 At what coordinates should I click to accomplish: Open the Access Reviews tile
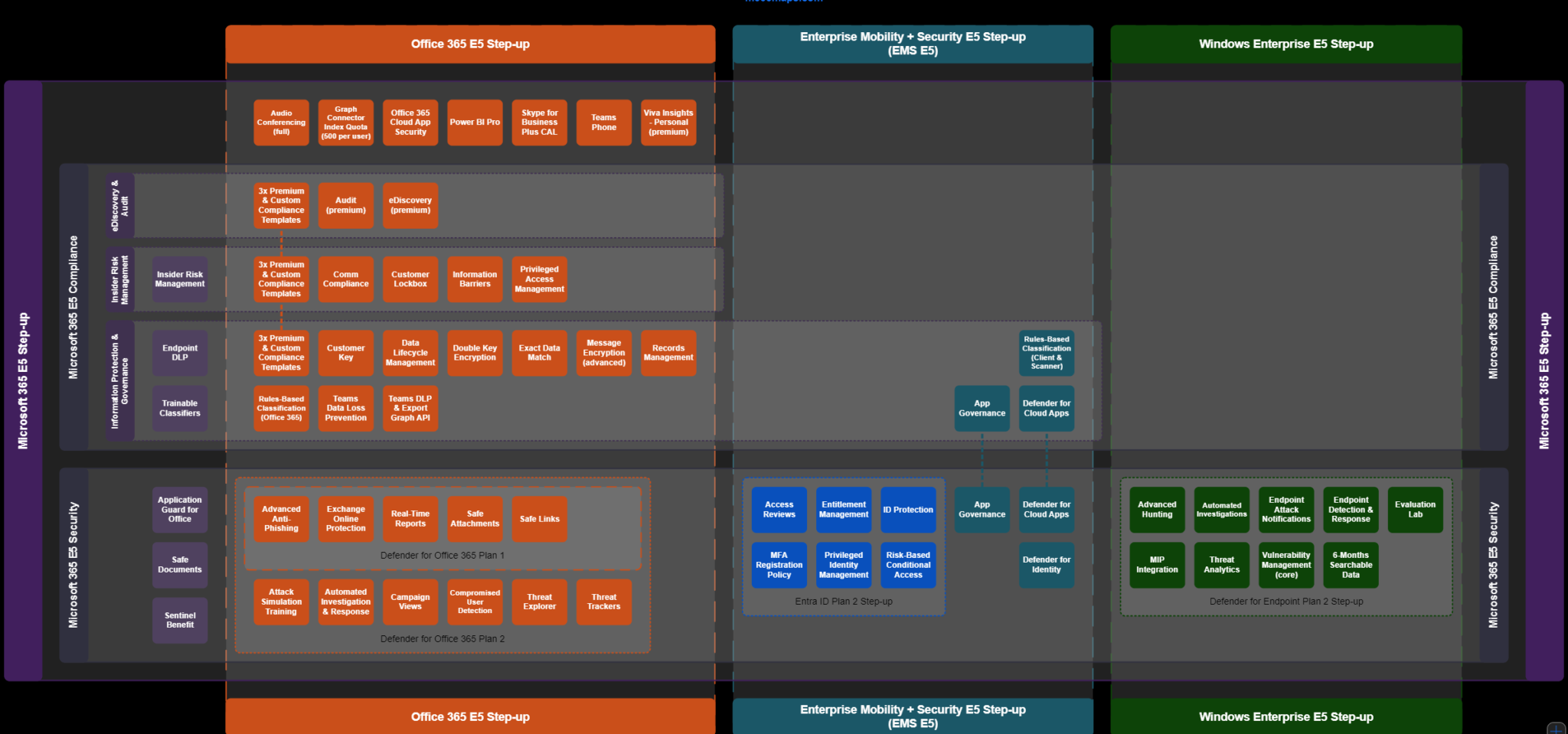coord(779,510)
